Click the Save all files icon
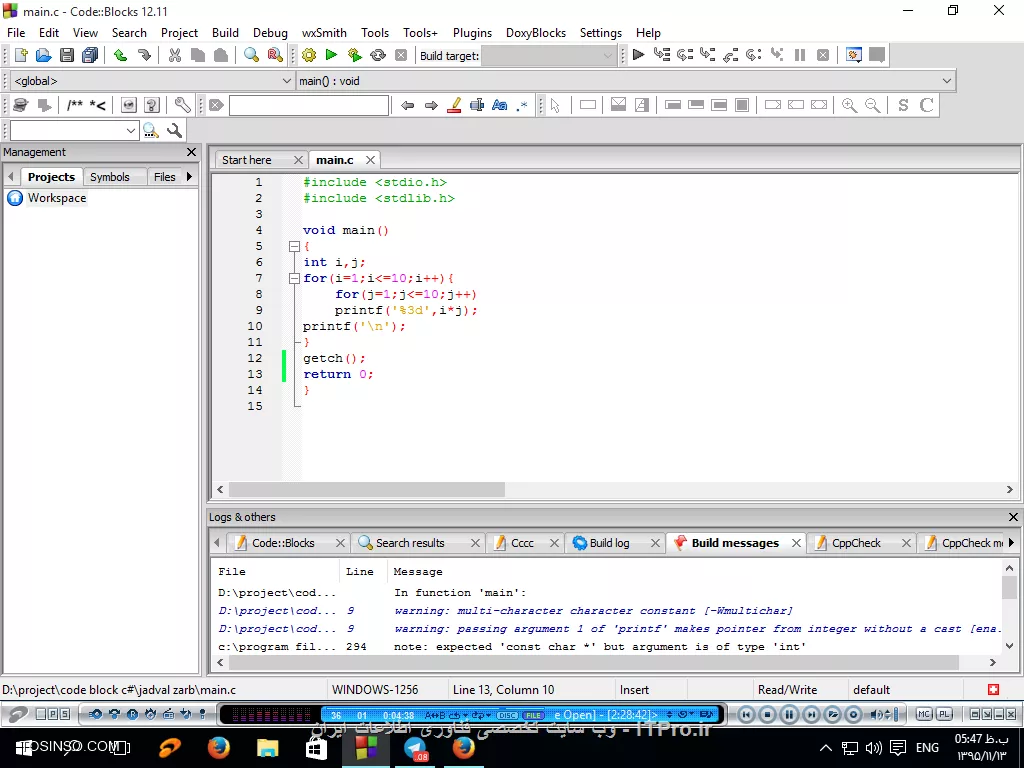This screenshot has width=1024, height=768. pos(90,56)
